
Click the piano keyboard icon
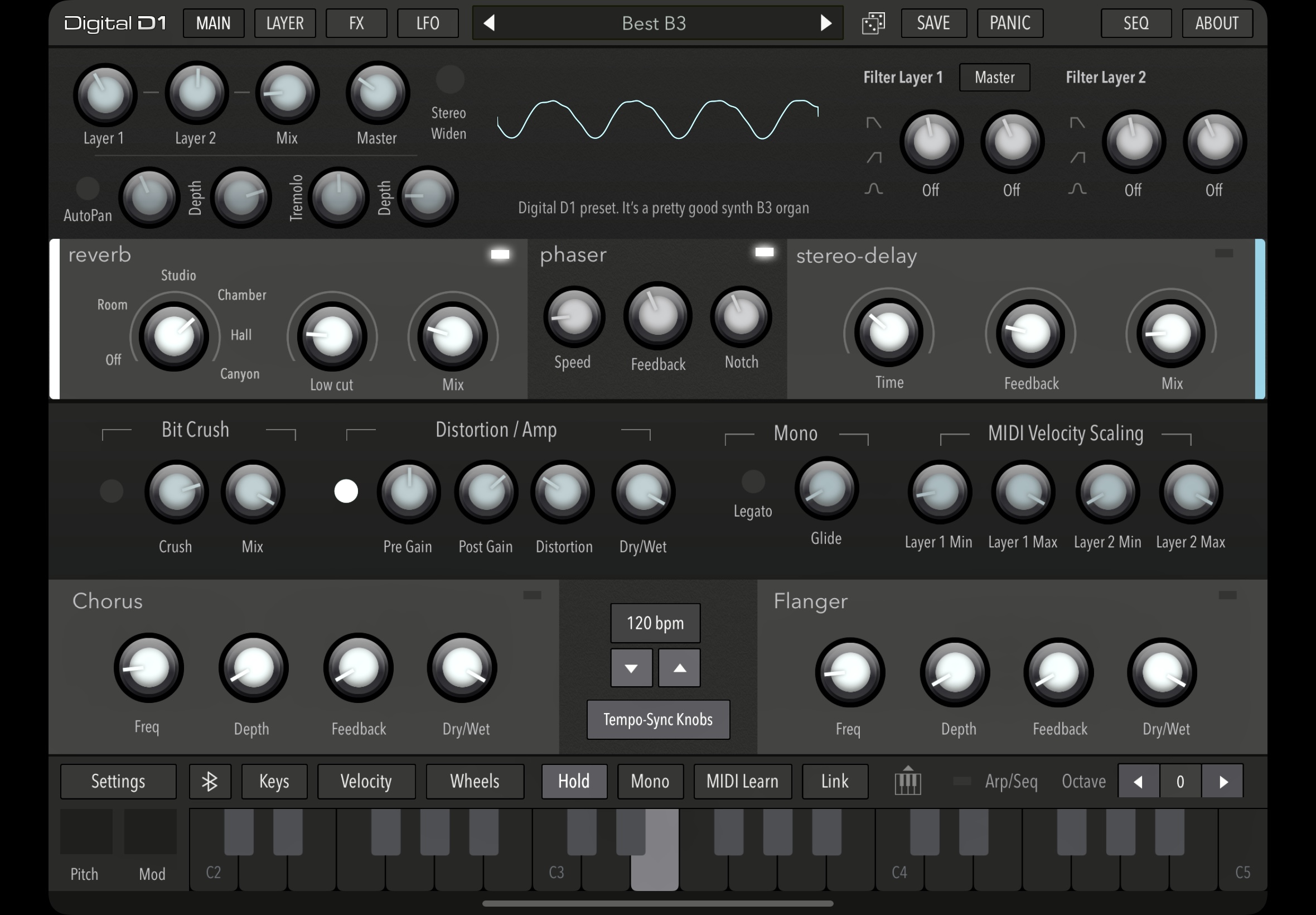click(x=907, y=782)
